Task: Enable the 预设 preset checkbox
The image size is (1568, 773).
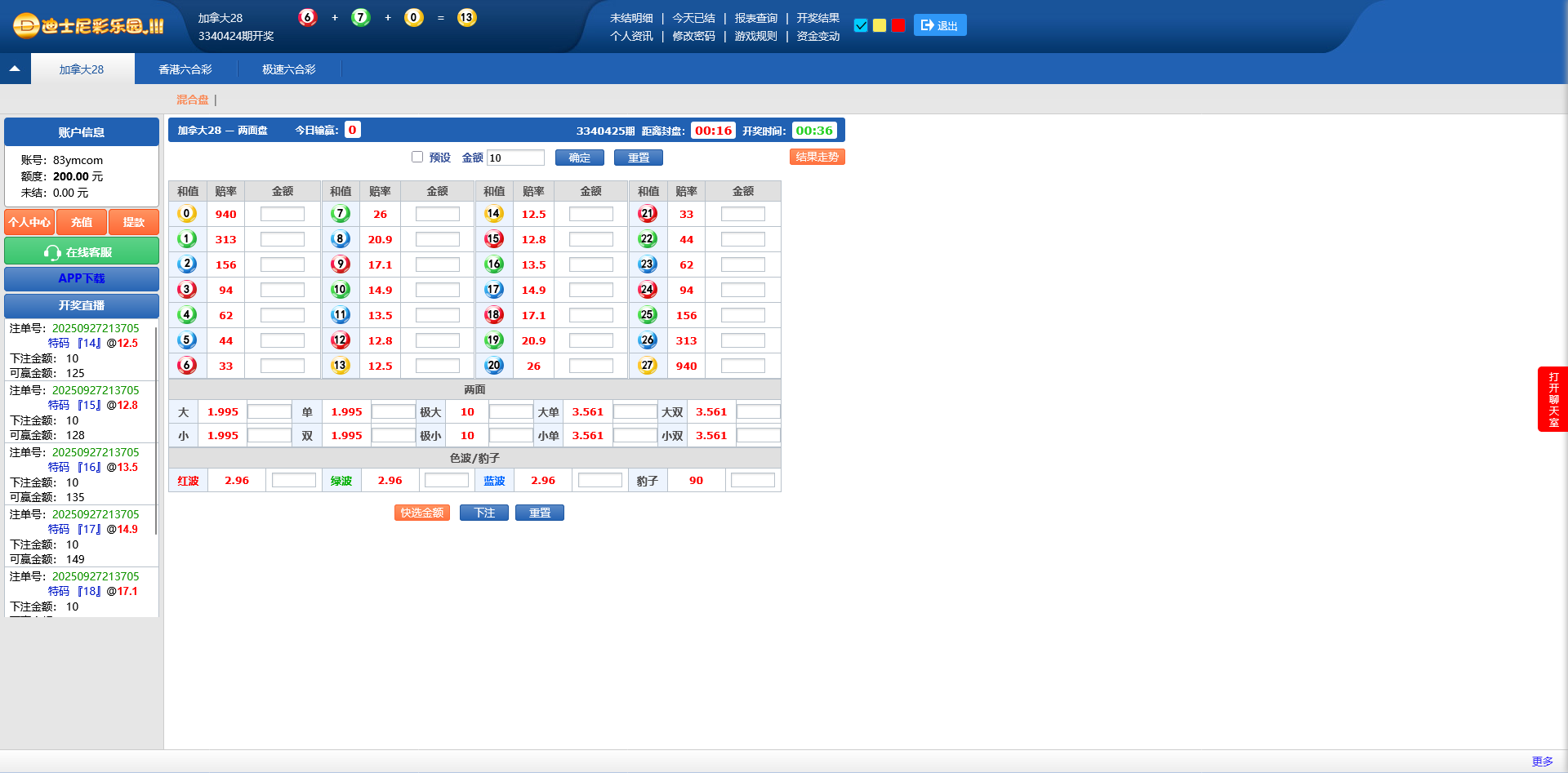Action: pyautogui.click(x=417, y=157)
